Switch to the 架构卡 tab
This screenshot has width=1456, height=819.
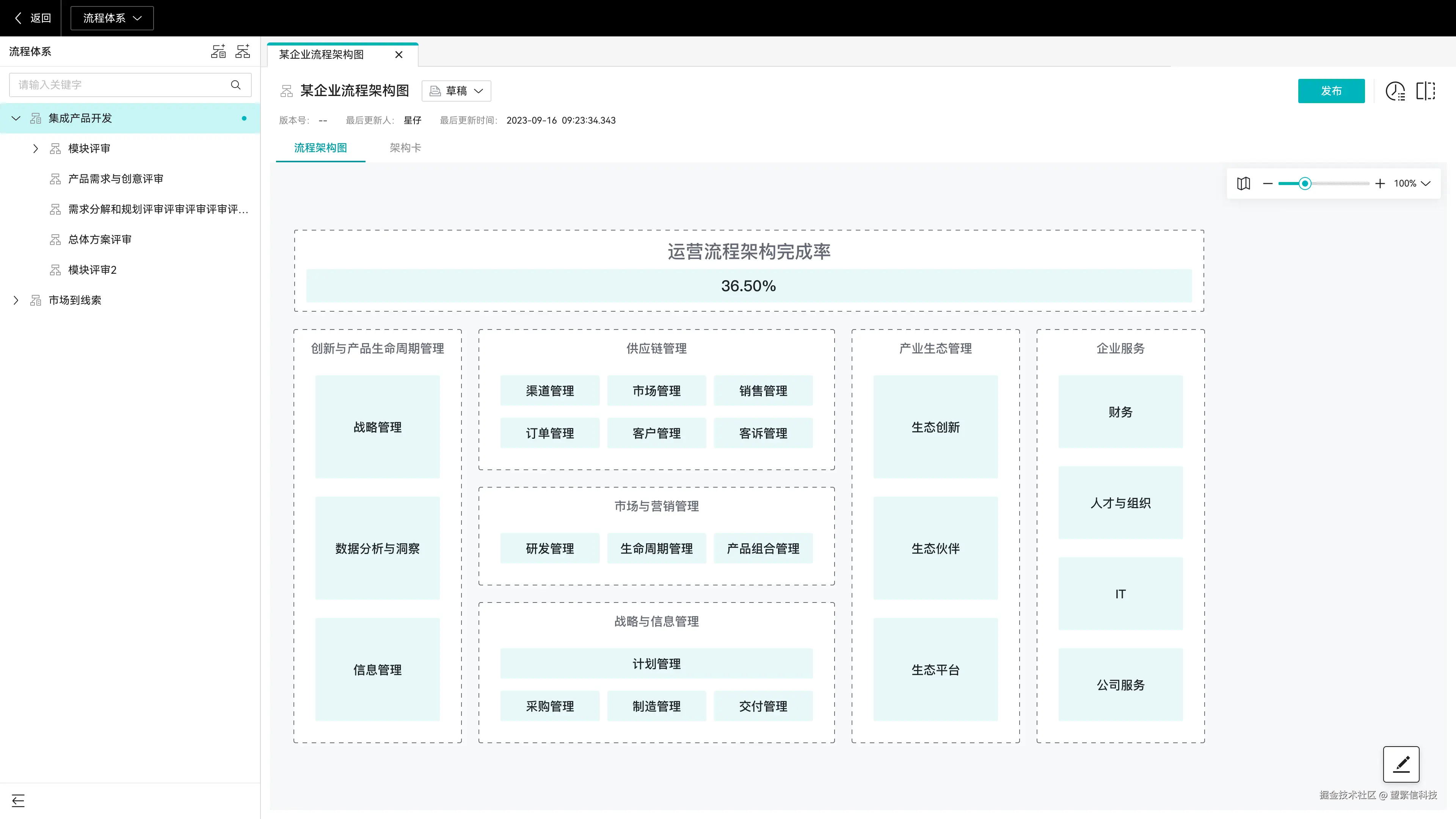tap(405, 147)
